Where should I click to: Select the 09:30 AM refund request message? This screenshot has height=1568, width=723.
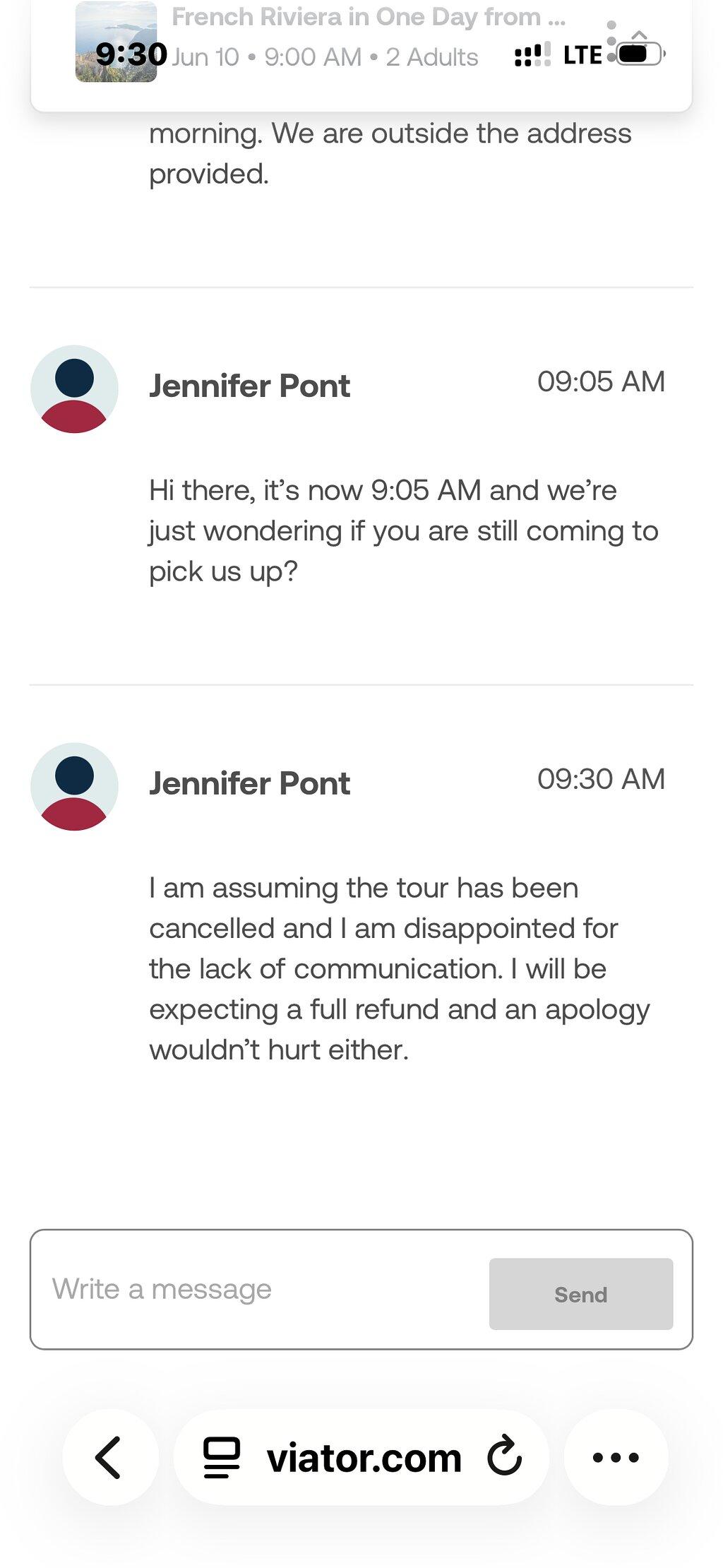399,968
